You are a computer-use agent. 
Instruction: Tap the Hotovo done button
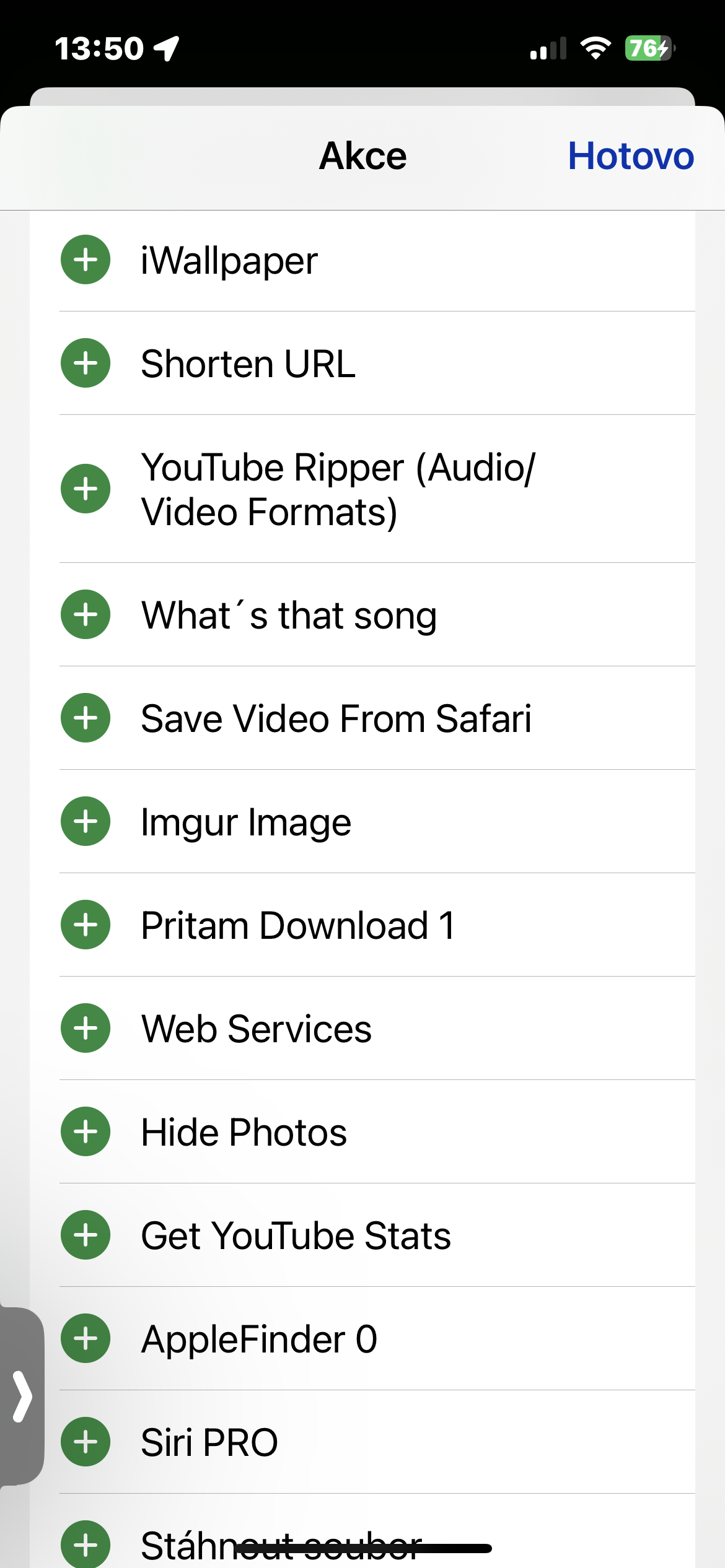[x=630, y=156]
